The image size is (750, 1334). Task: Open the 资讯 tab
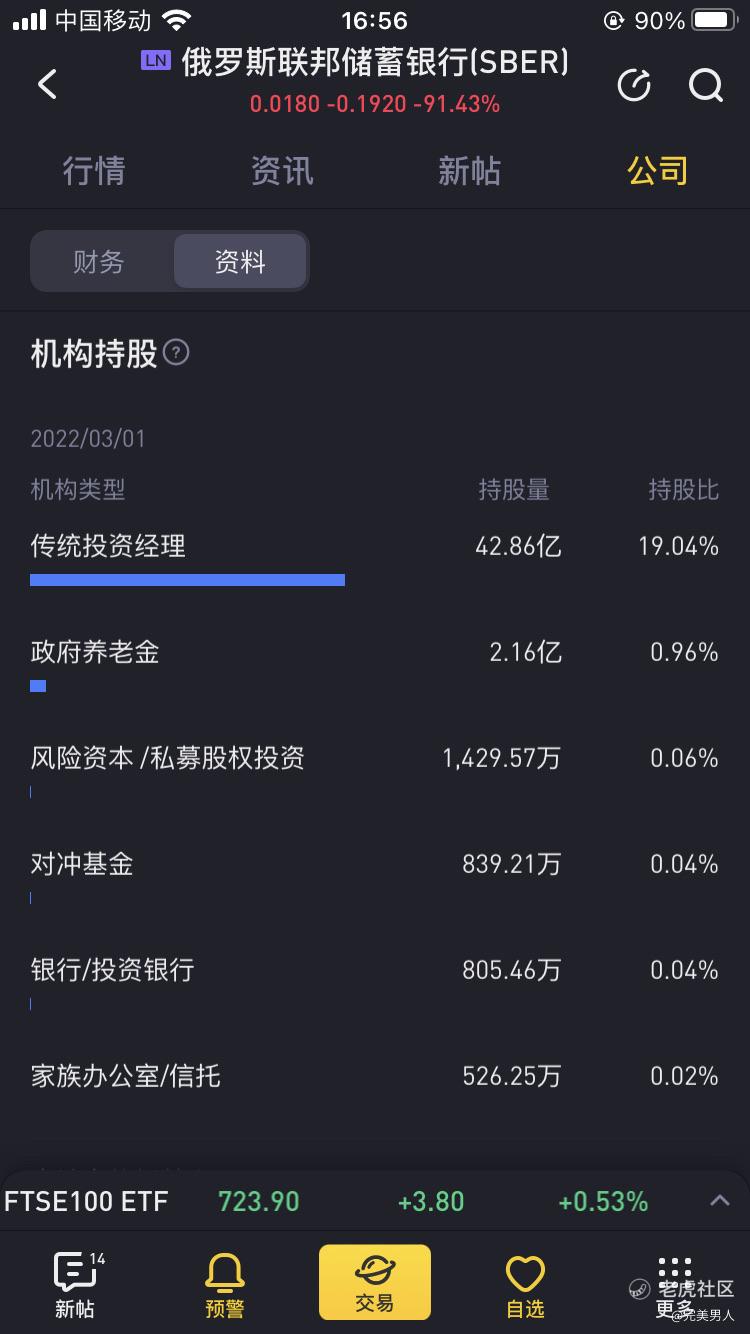click(282, 171)
